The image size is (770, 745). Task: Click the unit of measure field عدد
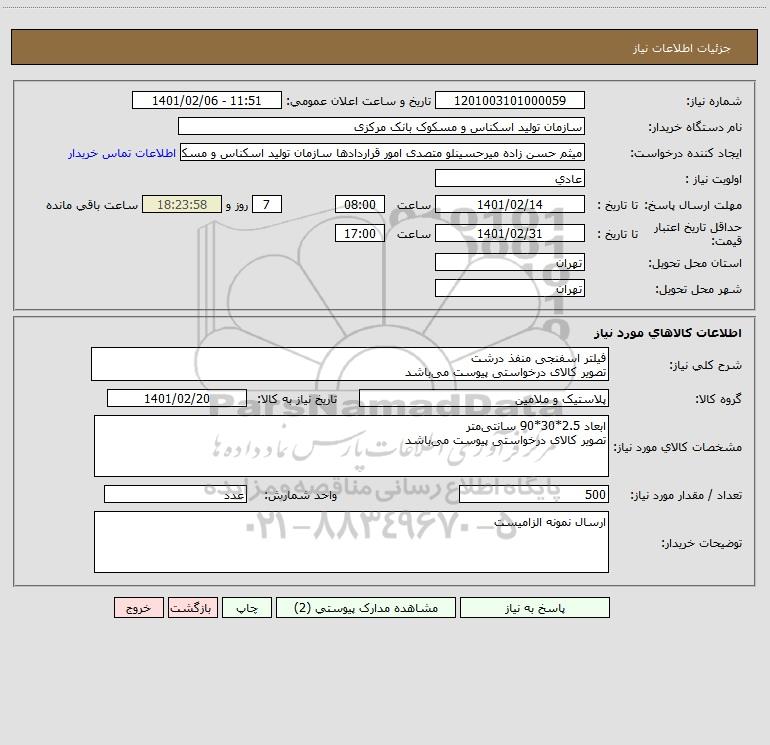pos(175,495)
